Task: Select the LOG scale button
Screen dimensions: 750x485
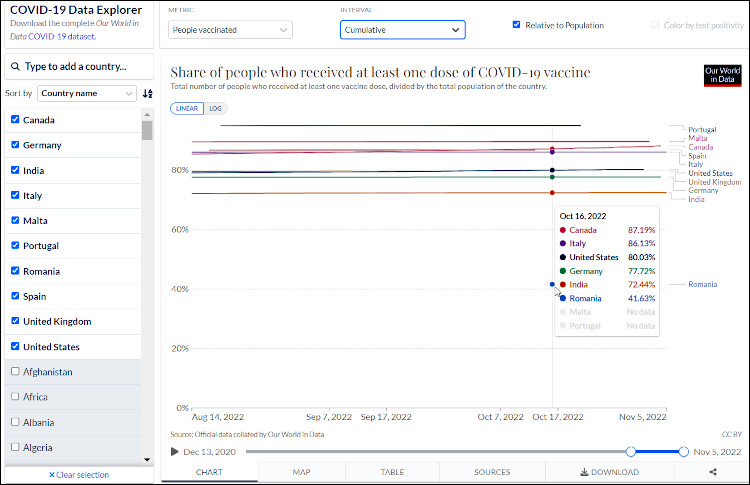Action: 216,108
